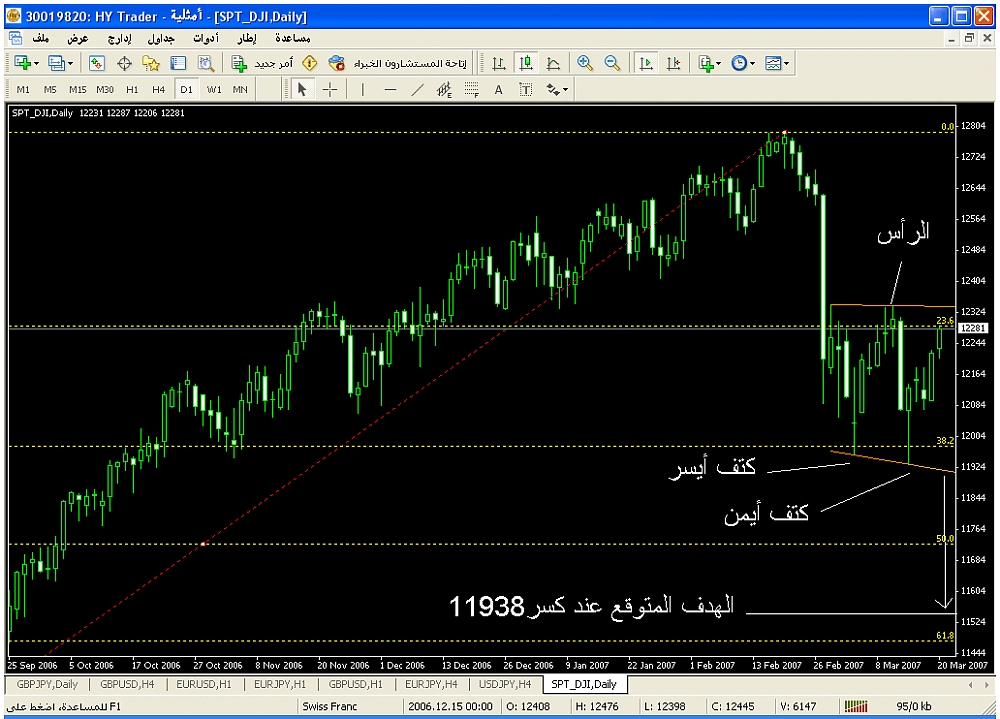
Task: Set timeframe to M30
Action: tap(105, 90)
